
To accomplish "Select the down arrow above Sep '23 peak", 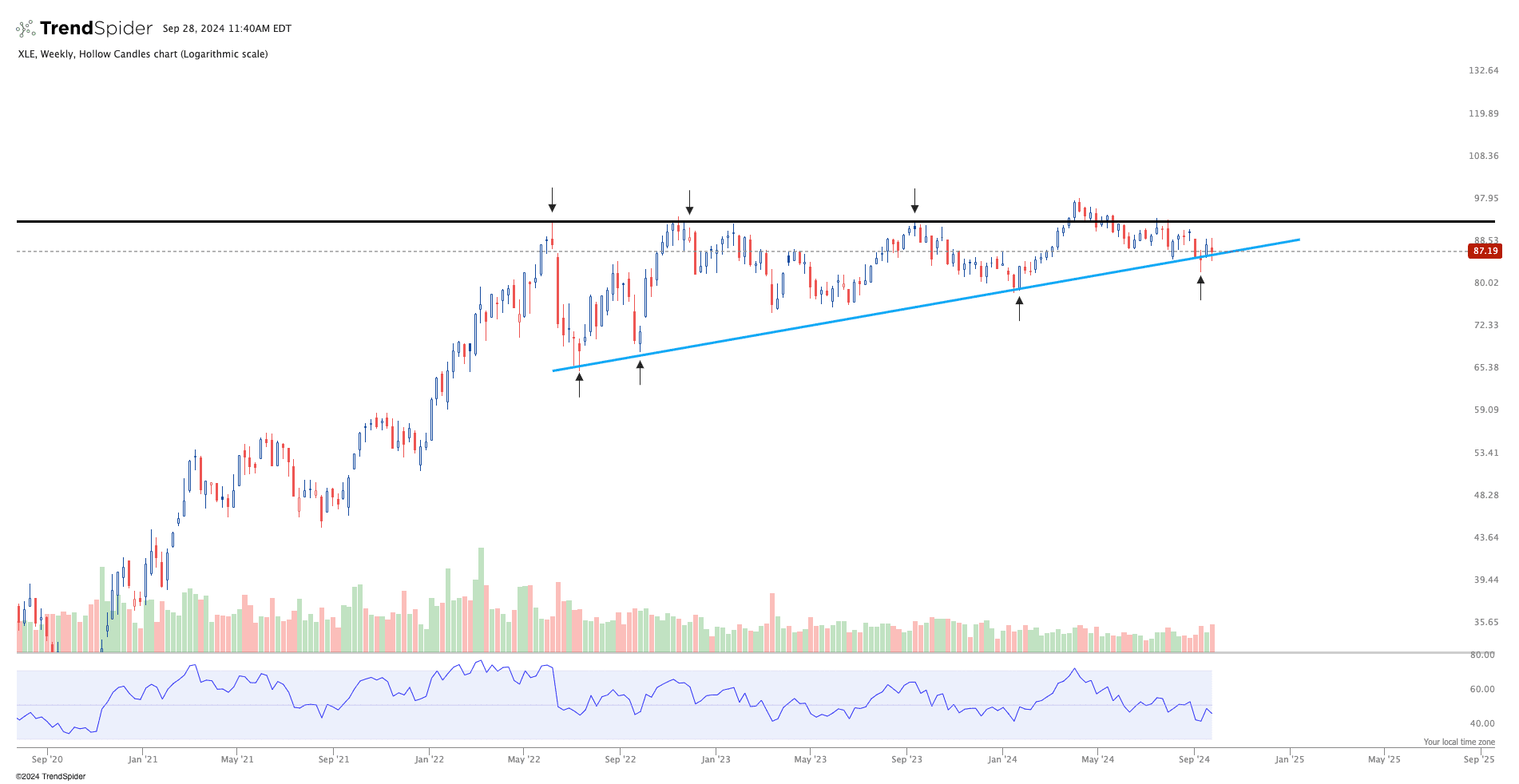I will [914, 201].
